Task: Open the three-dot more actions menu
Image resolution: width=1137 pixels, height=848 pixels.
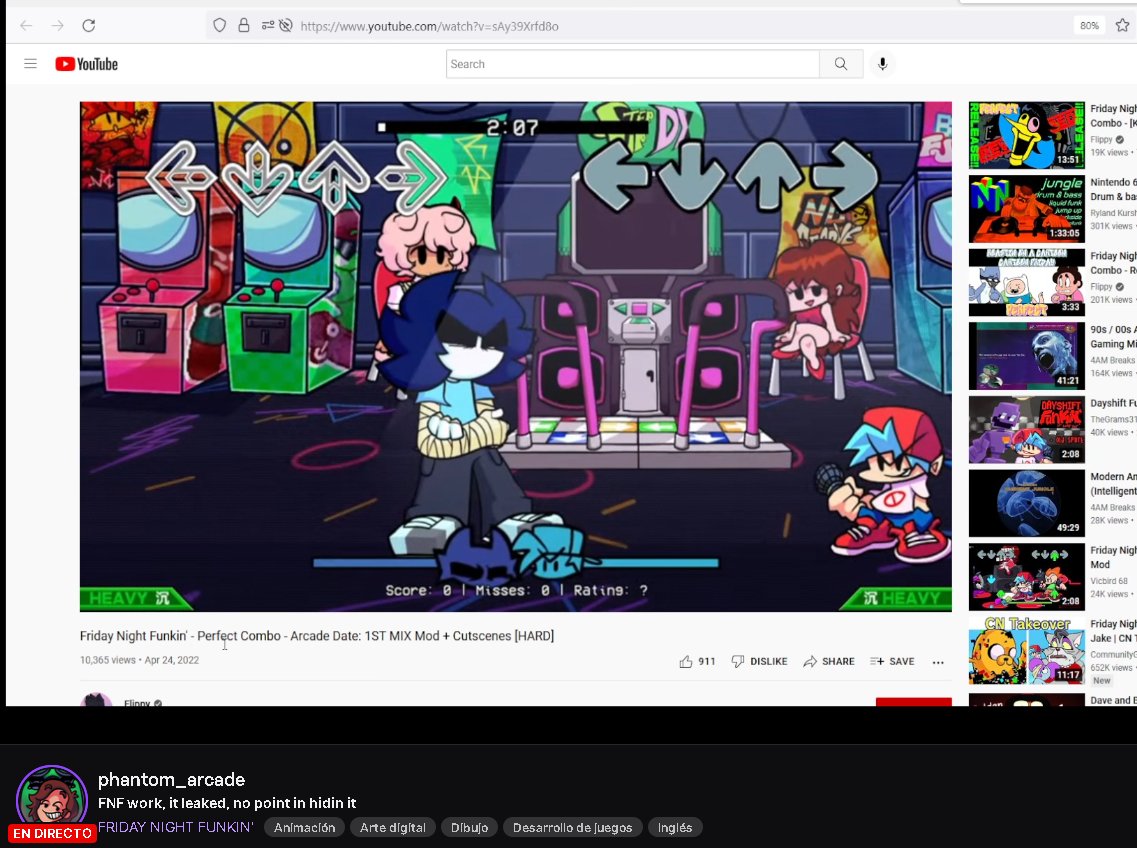Action: [938, 662]
